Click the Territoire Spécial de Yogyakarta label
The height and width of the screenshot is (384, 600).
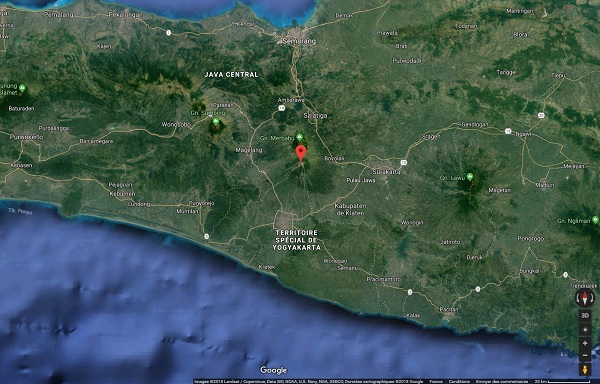click(x=297, y=240)
